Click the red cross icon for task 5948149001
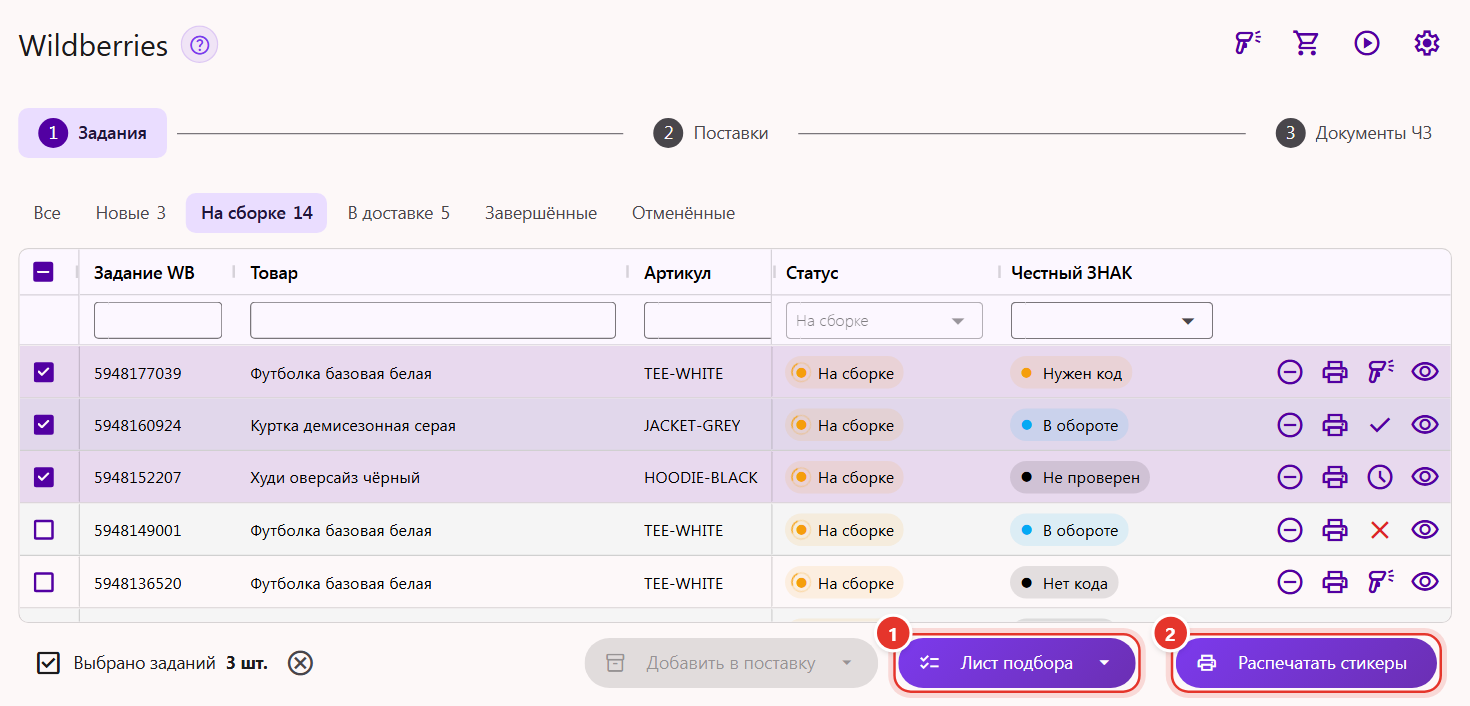 click(1380, 530)
